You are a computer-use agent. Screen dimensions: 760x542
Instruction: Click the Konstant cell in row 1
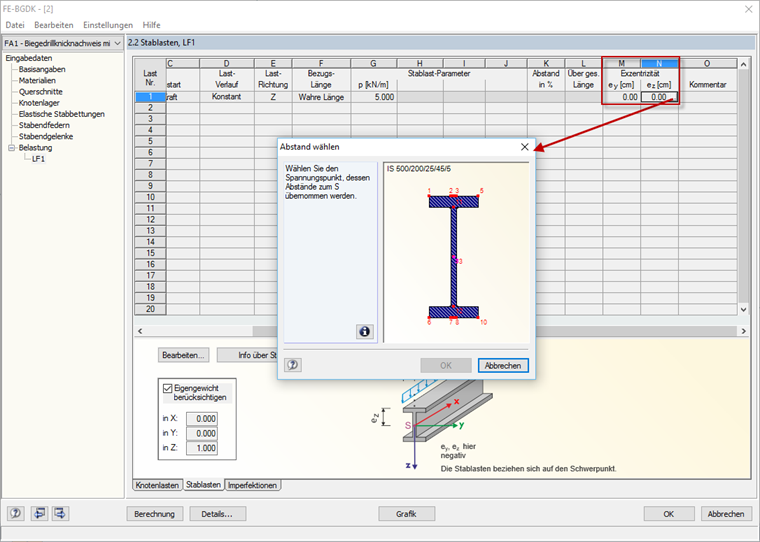226,97
